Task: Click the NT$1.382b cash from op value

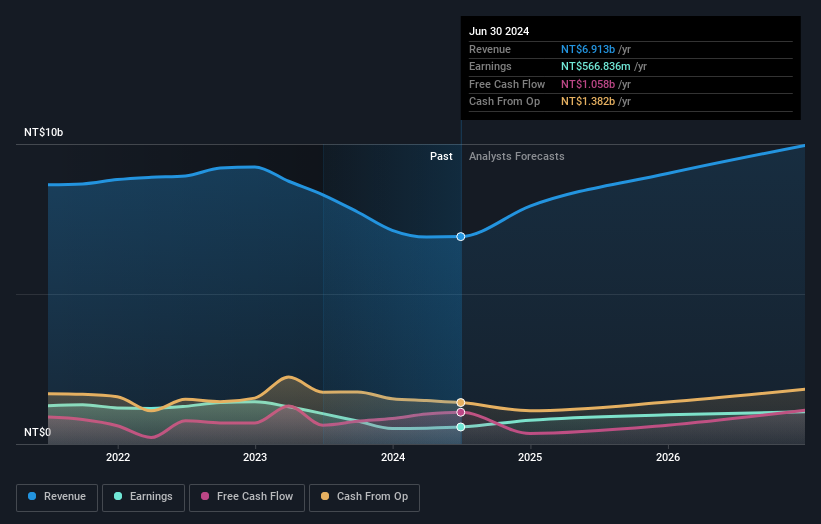Action: point(587,102)
